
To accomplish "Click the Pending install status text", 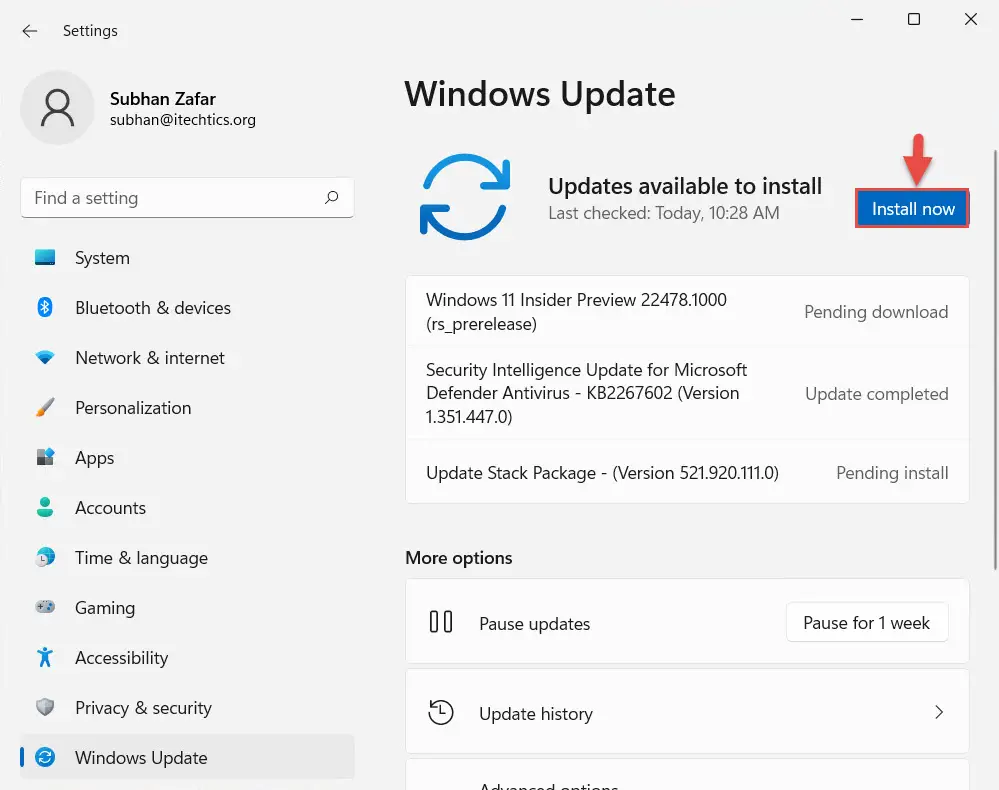I will click(892, 473).
